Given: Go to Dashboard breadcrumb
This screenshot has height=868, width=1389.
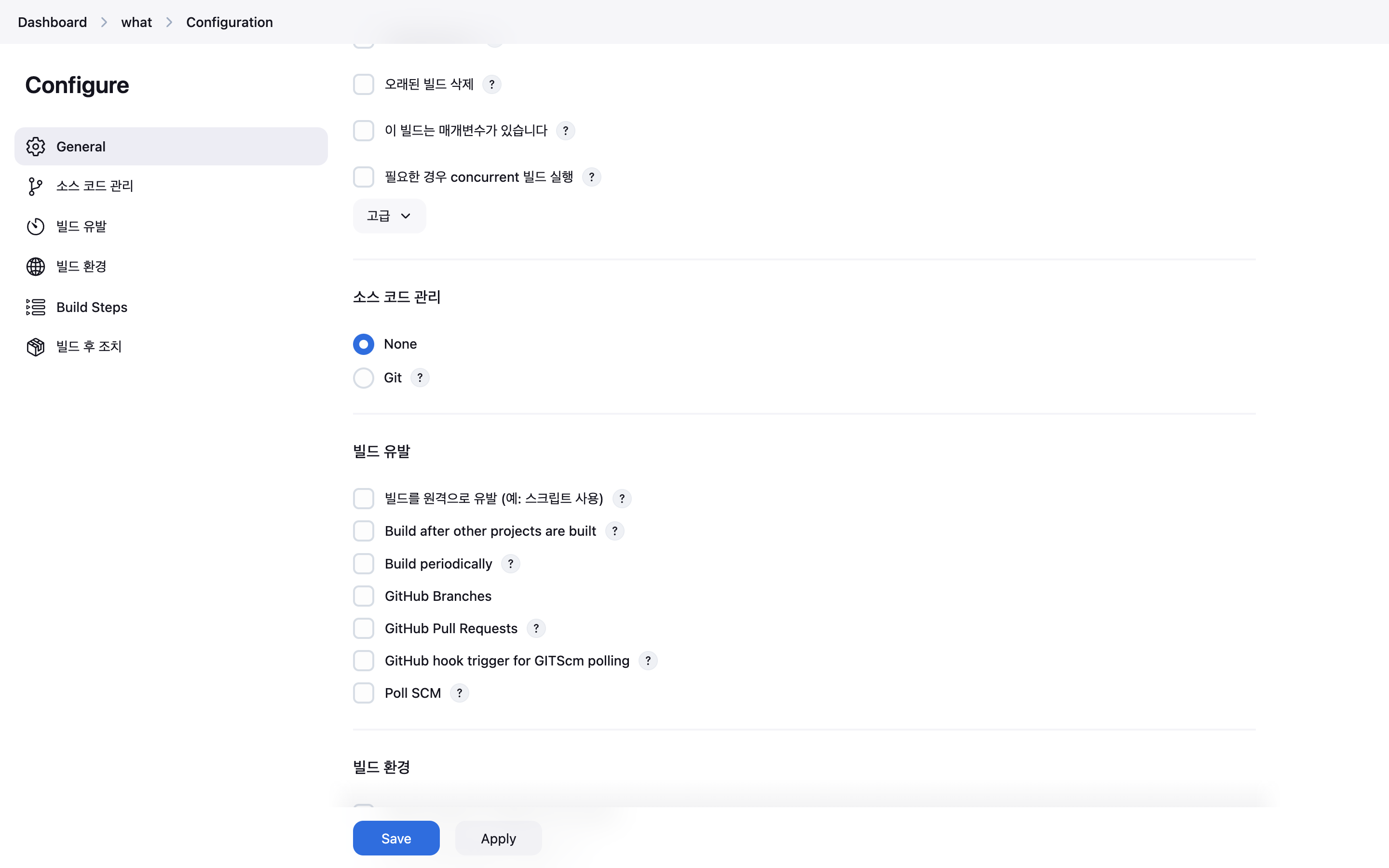Looking at the screenshot, I should [52, 22].
